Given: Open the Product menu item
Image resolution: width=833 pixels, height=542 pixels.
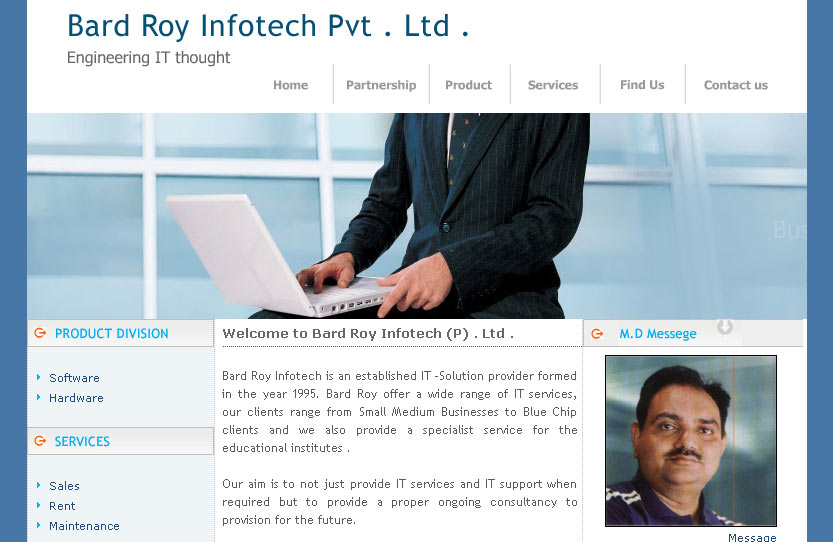Looking at the screenshot, I should [x=469, y=85].
